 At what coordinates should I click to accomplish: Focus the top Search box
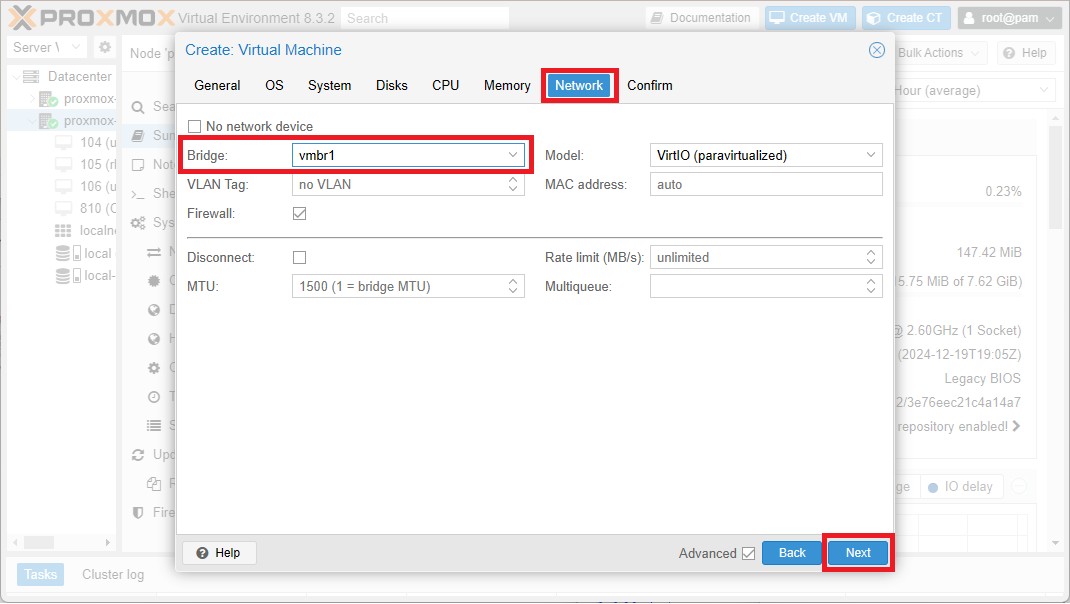pos(425,18)
